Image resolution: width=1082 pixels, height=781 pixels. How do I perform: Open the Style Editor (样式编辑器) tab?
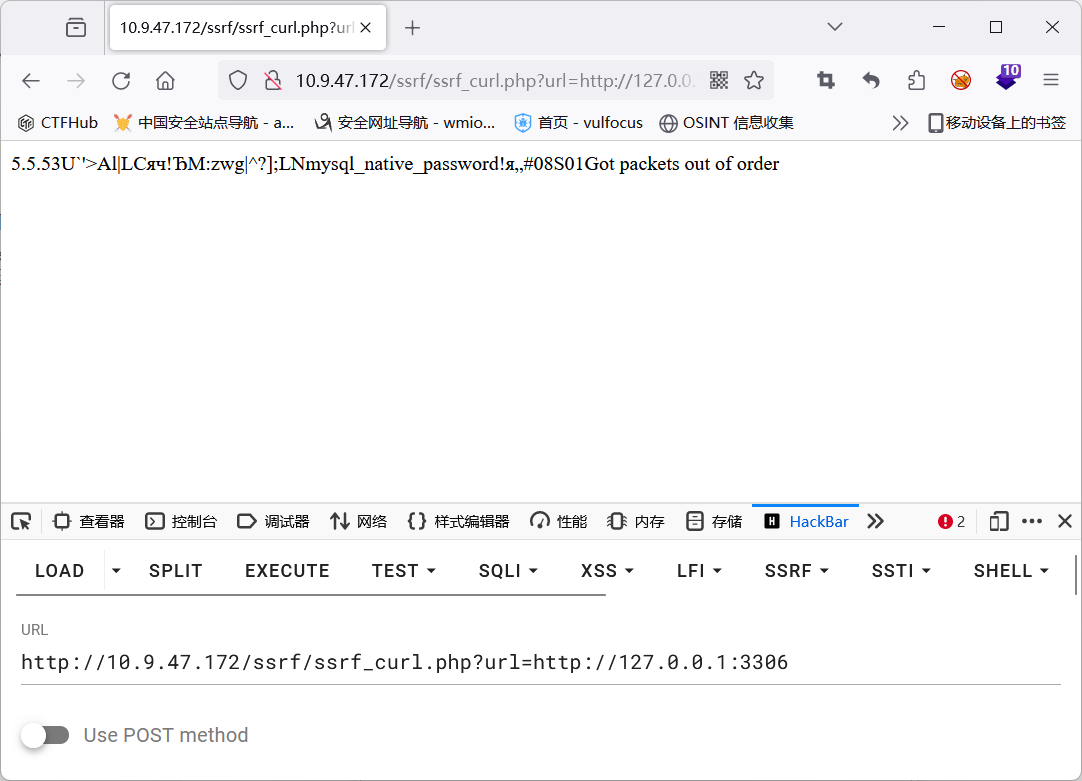tap(458, 522)
